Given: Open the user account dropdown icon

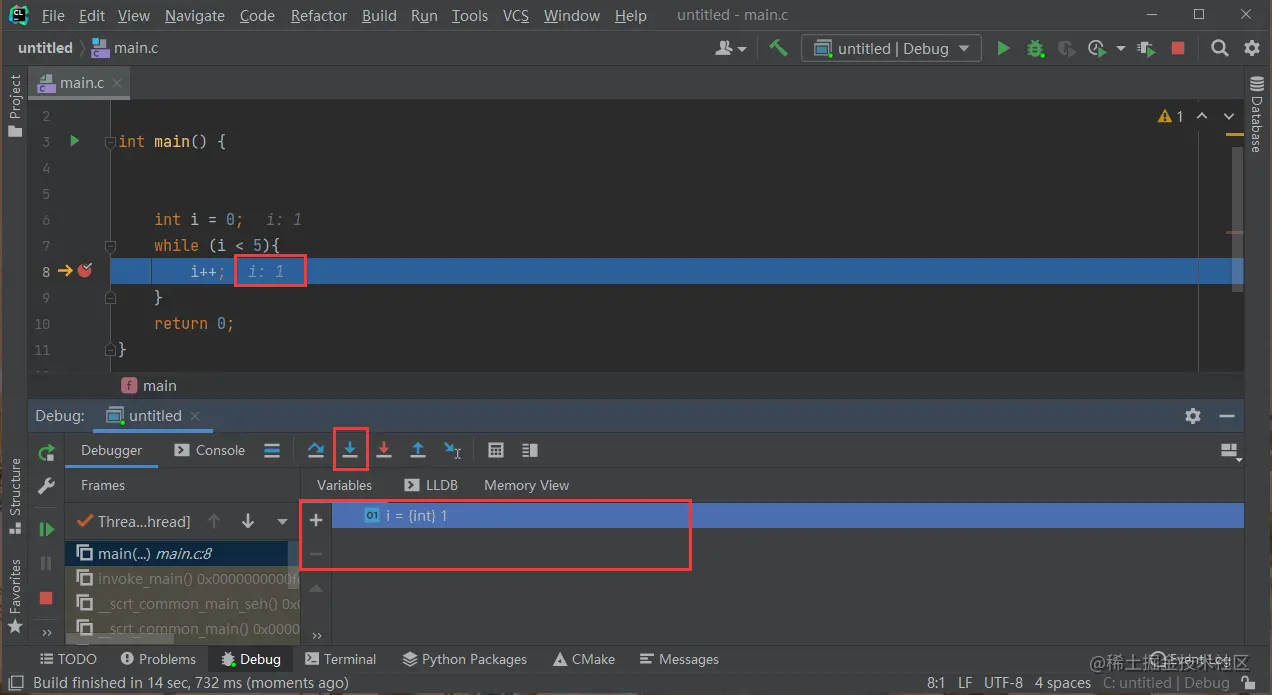Looking at the screenshot, I should point(731,48).
